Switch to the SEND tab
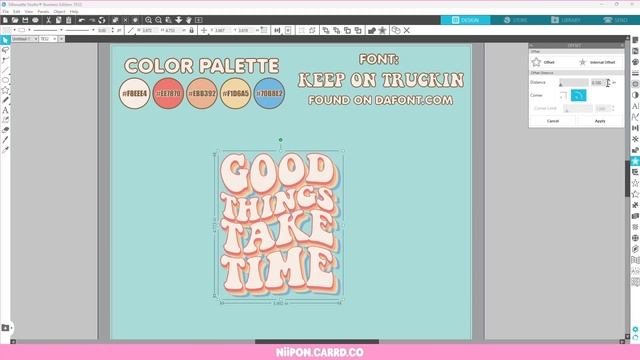Screen dimensions: 640x360 tap(615, 20)
